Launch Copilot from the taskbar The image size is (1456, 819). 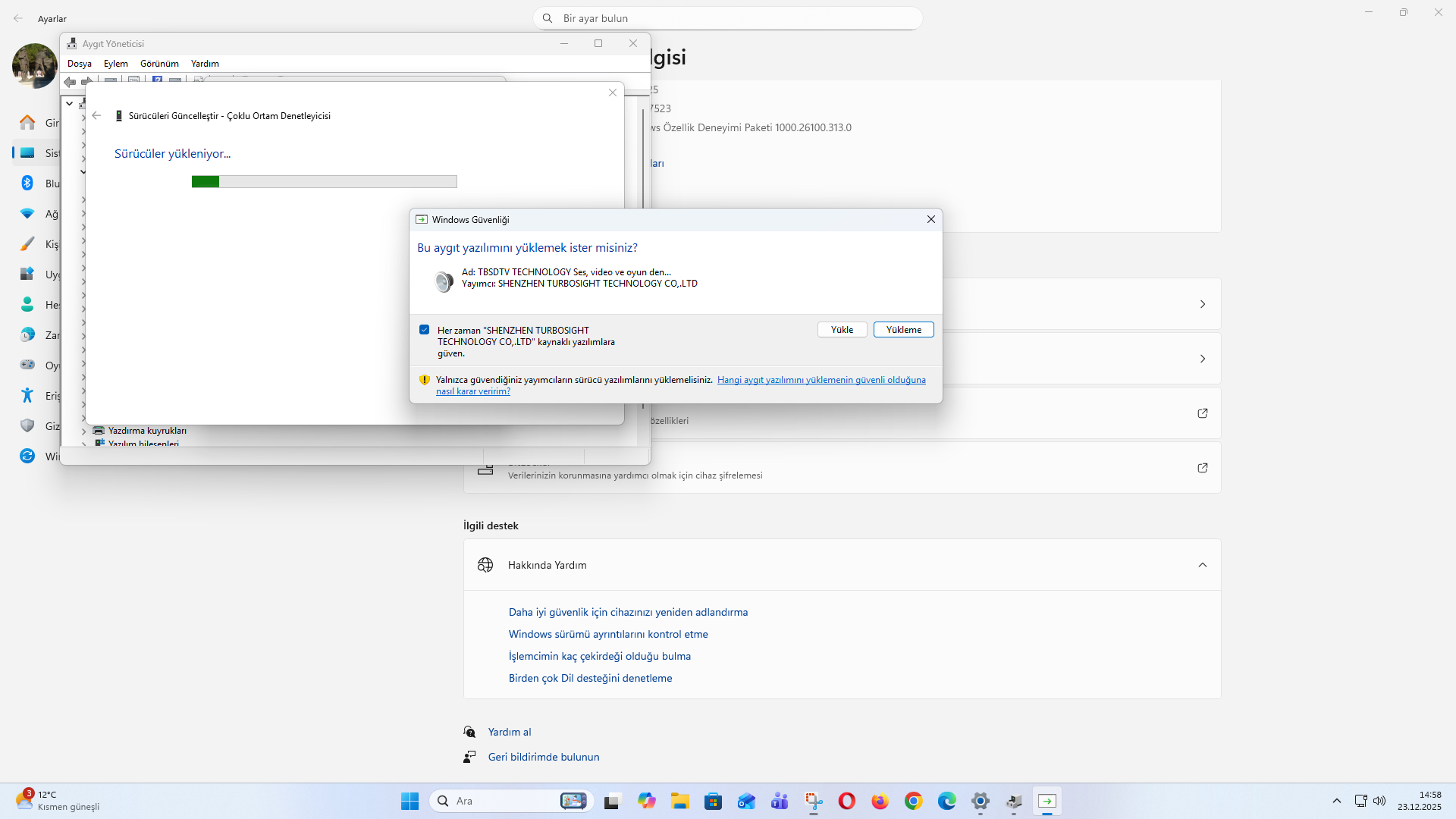click(646, 801)
